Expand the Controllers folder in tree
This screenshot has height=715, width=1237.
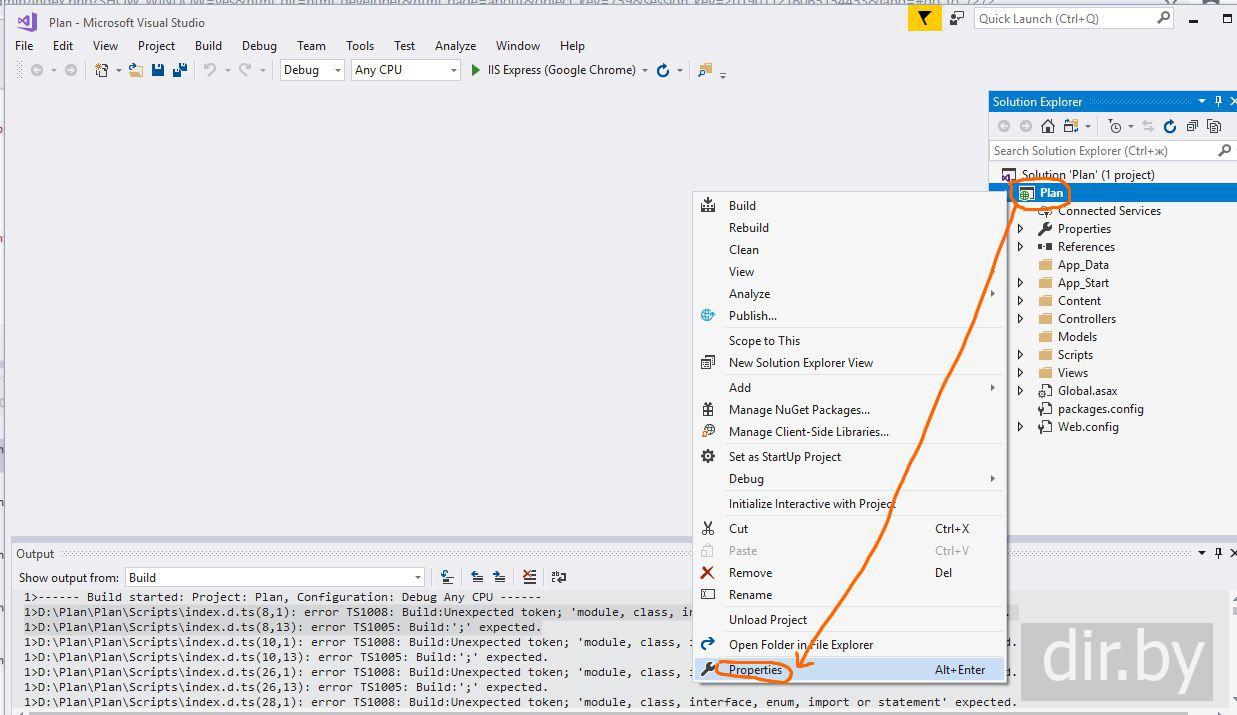(x=1020, y=319)
